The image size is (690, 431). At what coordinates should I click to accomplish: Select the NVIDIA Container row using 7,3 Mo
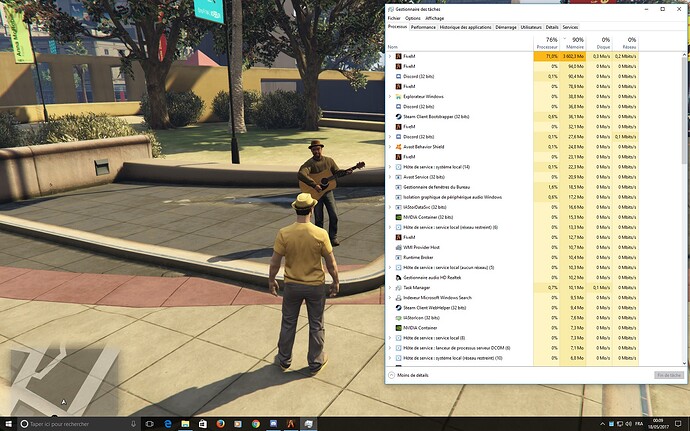click(512, 328)
